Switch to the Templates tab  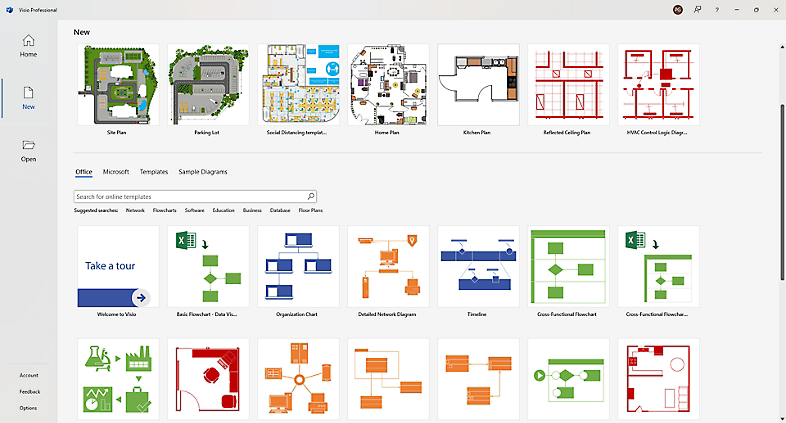[153, 172]
